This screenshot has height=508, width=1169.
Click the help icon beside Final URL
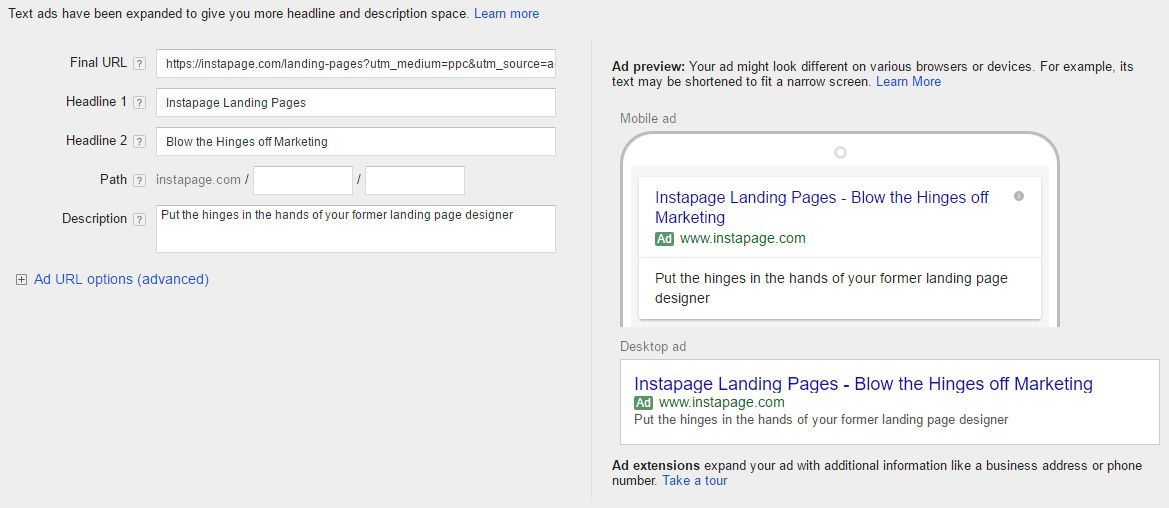coord(139,63)
